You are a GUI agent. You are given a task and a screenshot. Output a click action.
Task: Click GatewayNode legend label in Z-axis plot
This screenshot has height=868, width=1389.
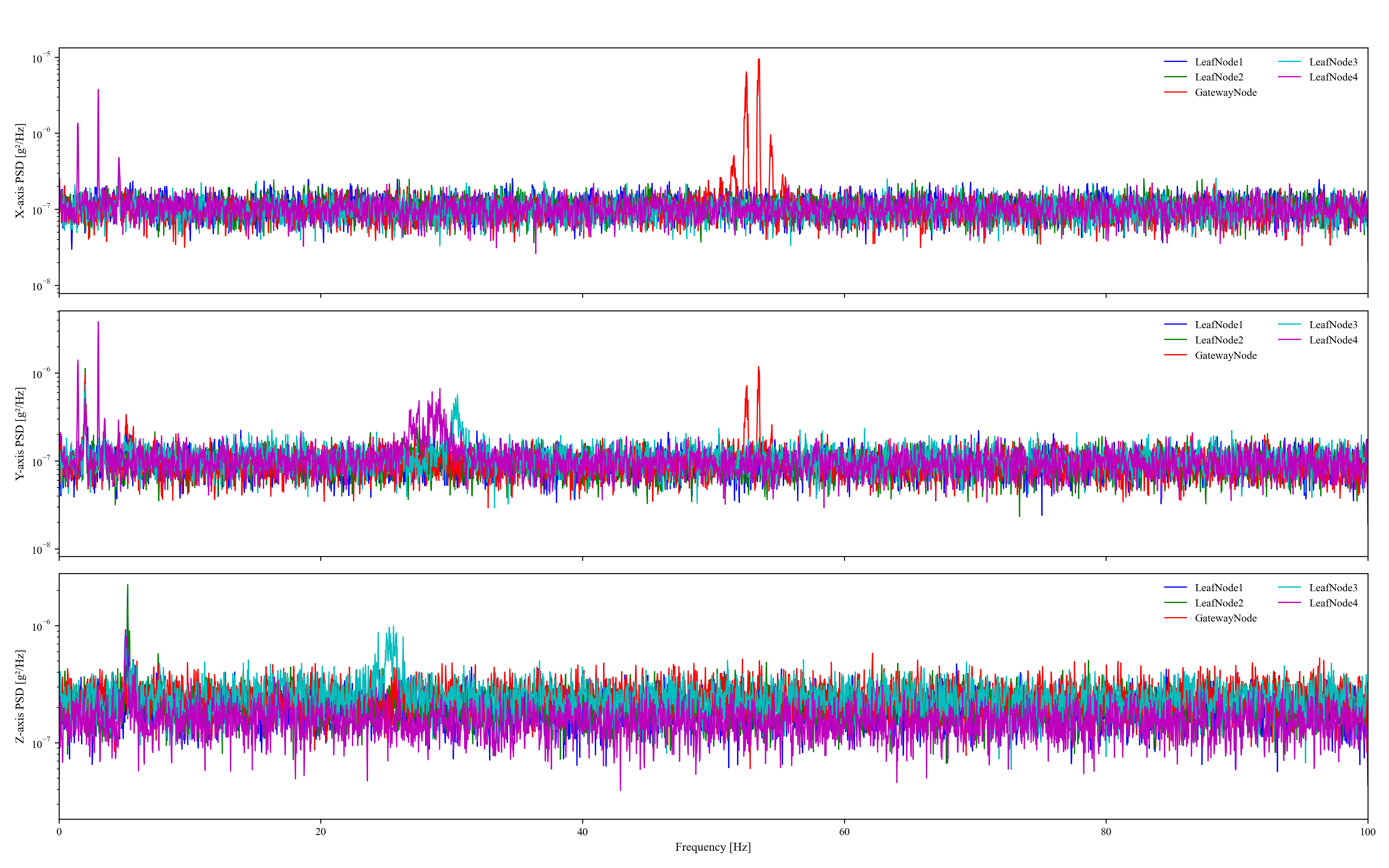[x=1226, y=618]
